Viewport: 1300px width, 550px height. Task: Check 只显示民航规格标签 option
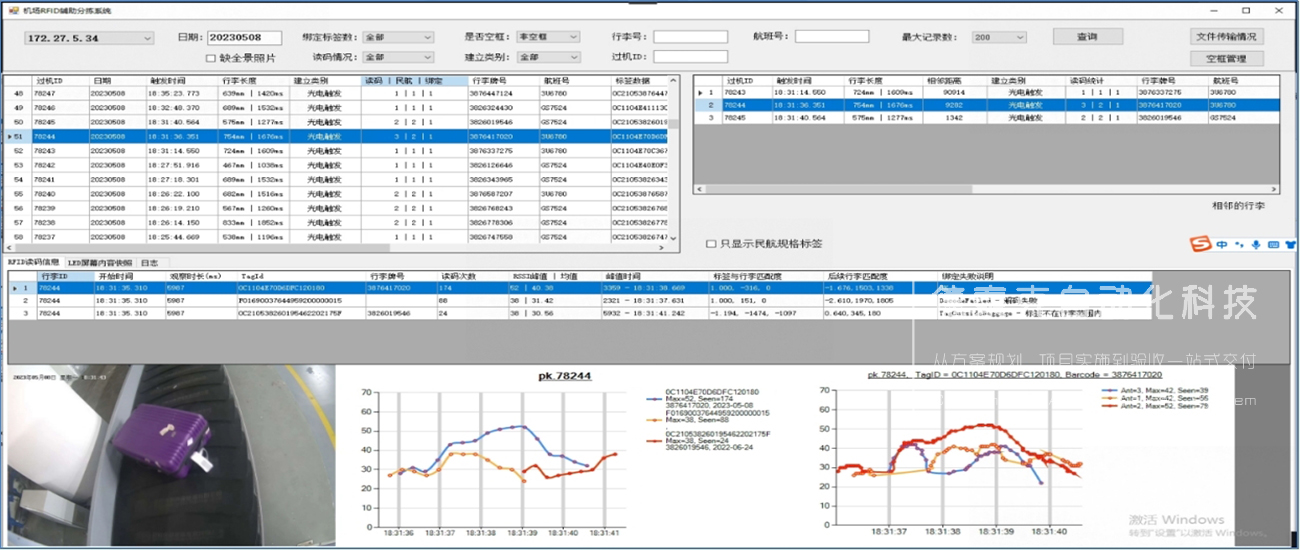[x=711, y=243]
